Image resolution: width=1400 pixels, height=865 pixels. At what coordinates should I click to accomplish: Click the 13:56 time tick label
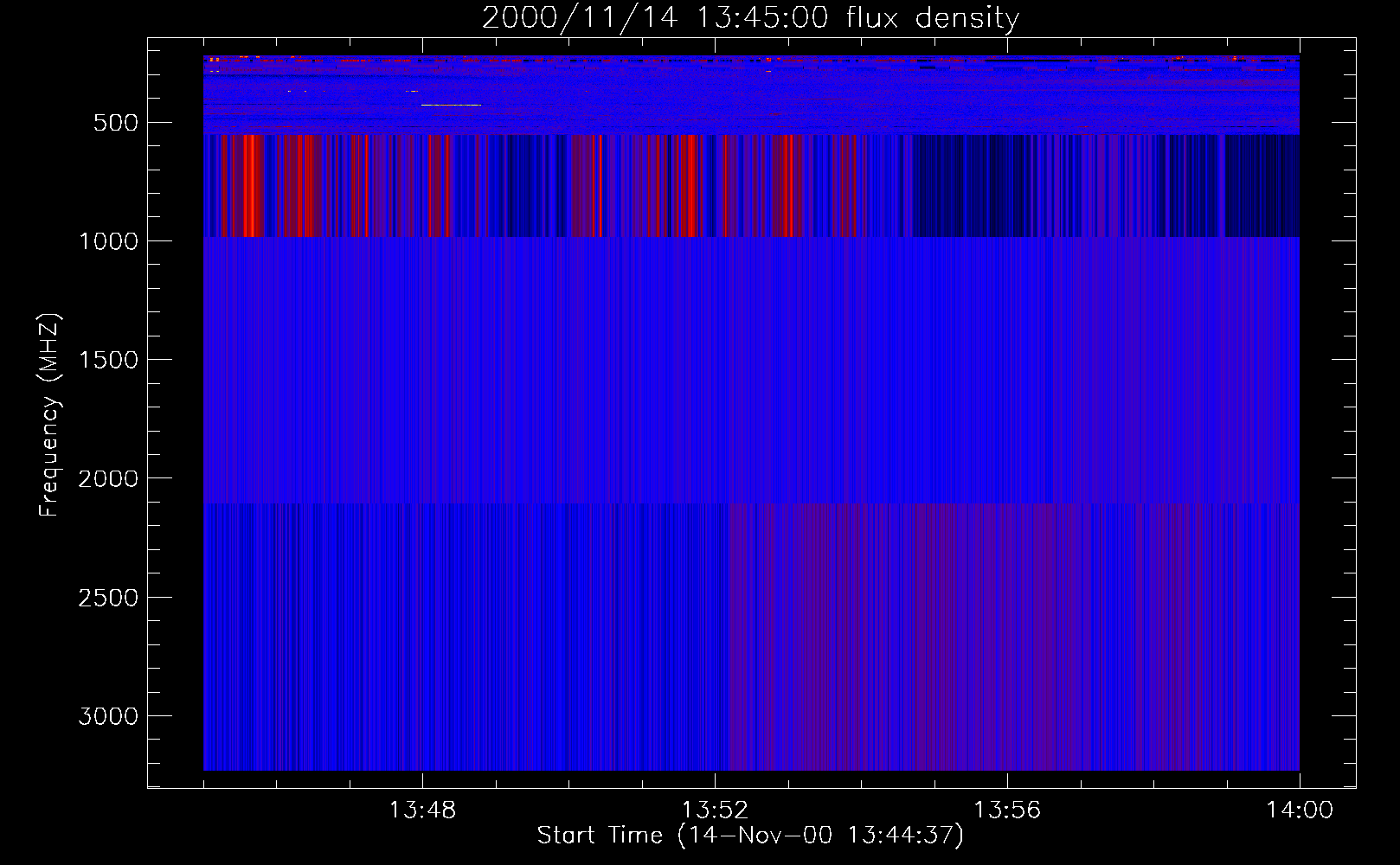pyautogui.click(x=1007, y=811)
